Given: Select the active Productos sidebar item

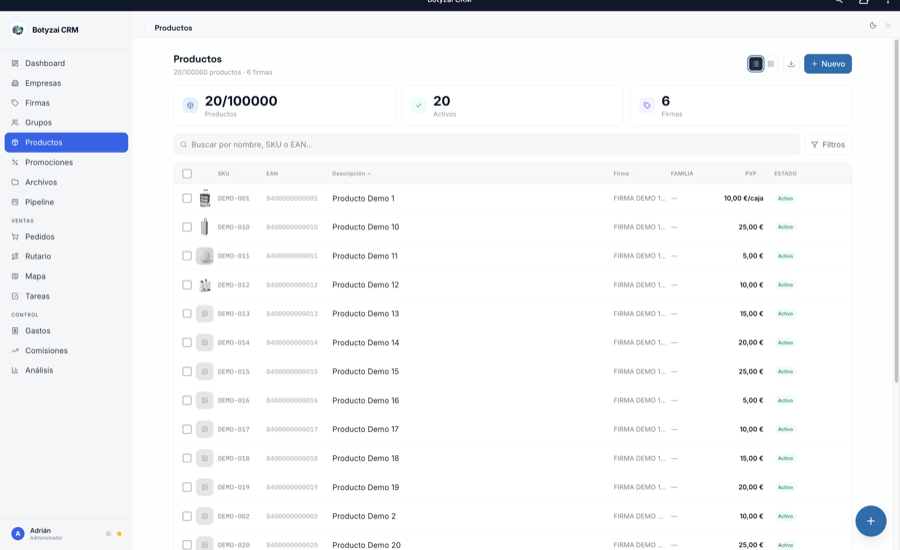Looking at the screenshot, I should tap(66, 142).
